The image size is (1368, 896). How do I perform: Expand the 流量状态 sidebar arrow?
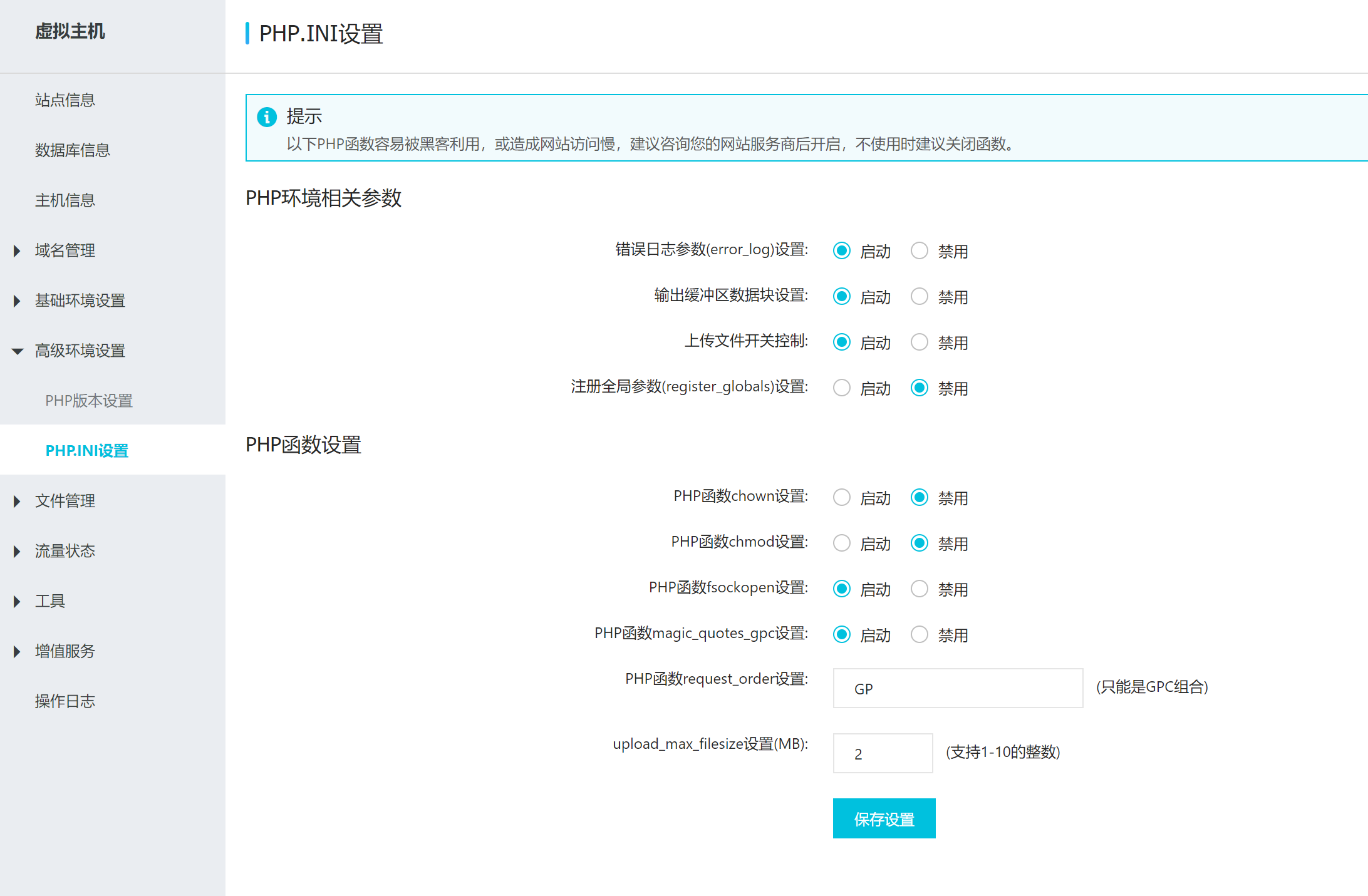point(17,552)
